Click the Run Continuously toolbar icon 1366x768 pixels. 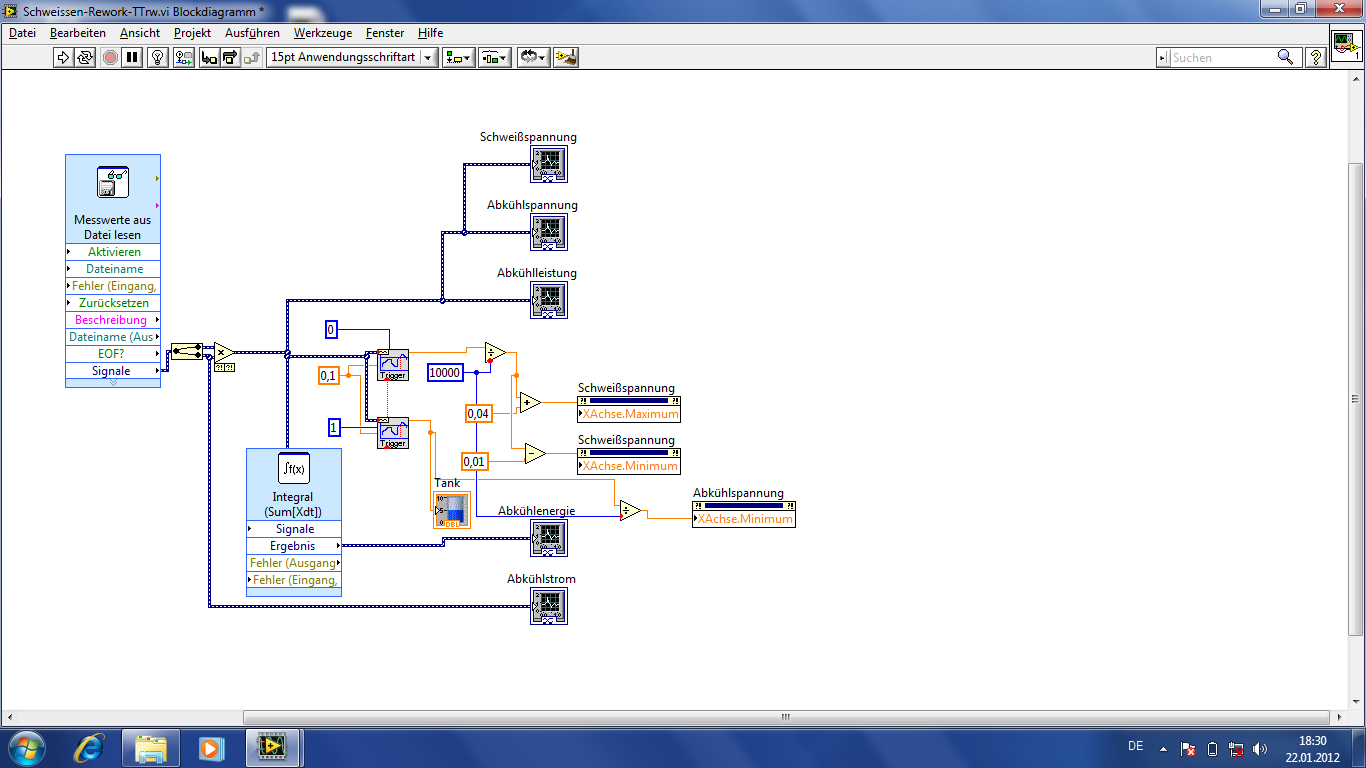point(86,57)
